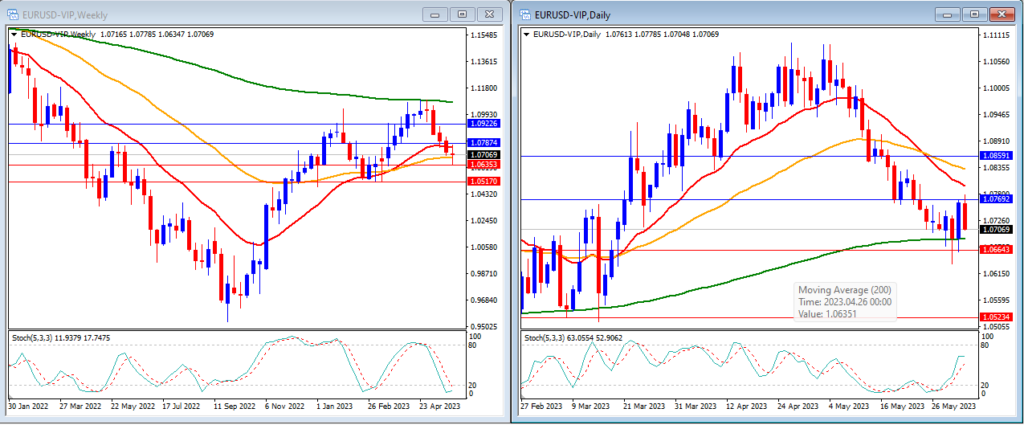The width and height of the screenshot is (1024, 425).
Task: Minimize the Weekly chart window
Action: pyautogui.click(x=435, y=14)
